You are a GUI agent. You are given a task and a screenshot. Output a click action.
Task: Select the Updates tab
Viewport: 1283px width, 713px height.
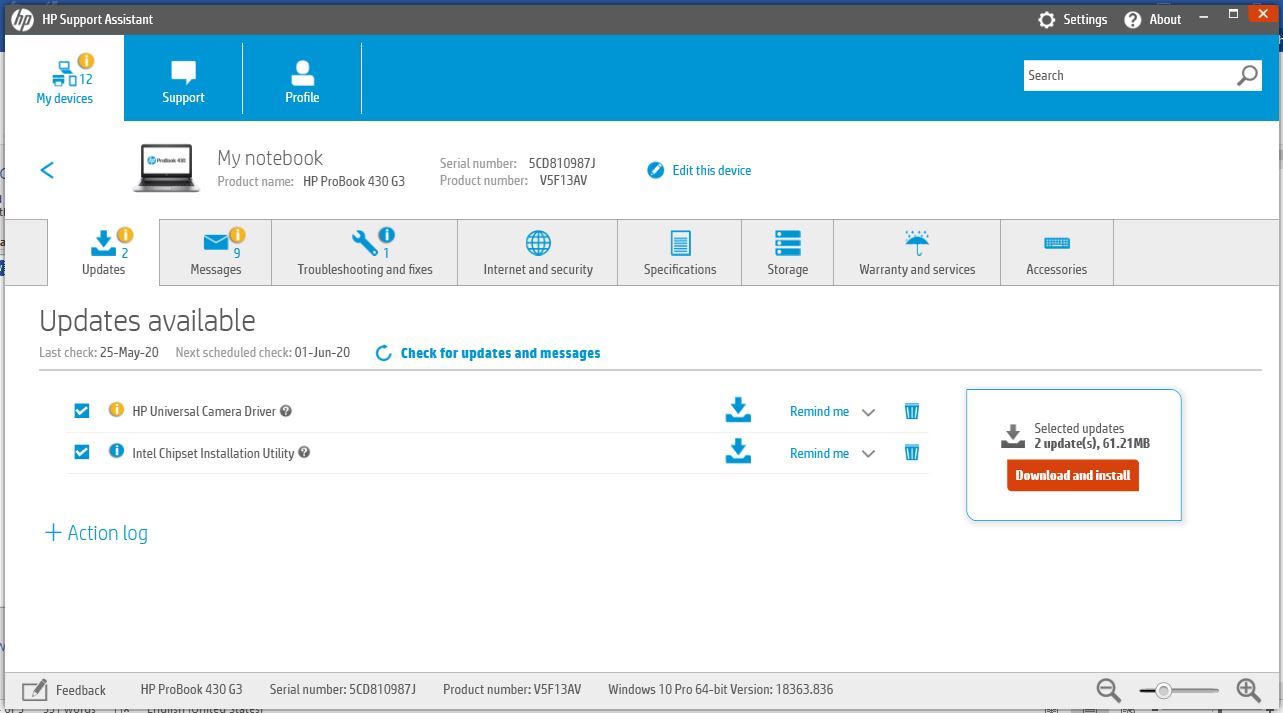[104, 252]
